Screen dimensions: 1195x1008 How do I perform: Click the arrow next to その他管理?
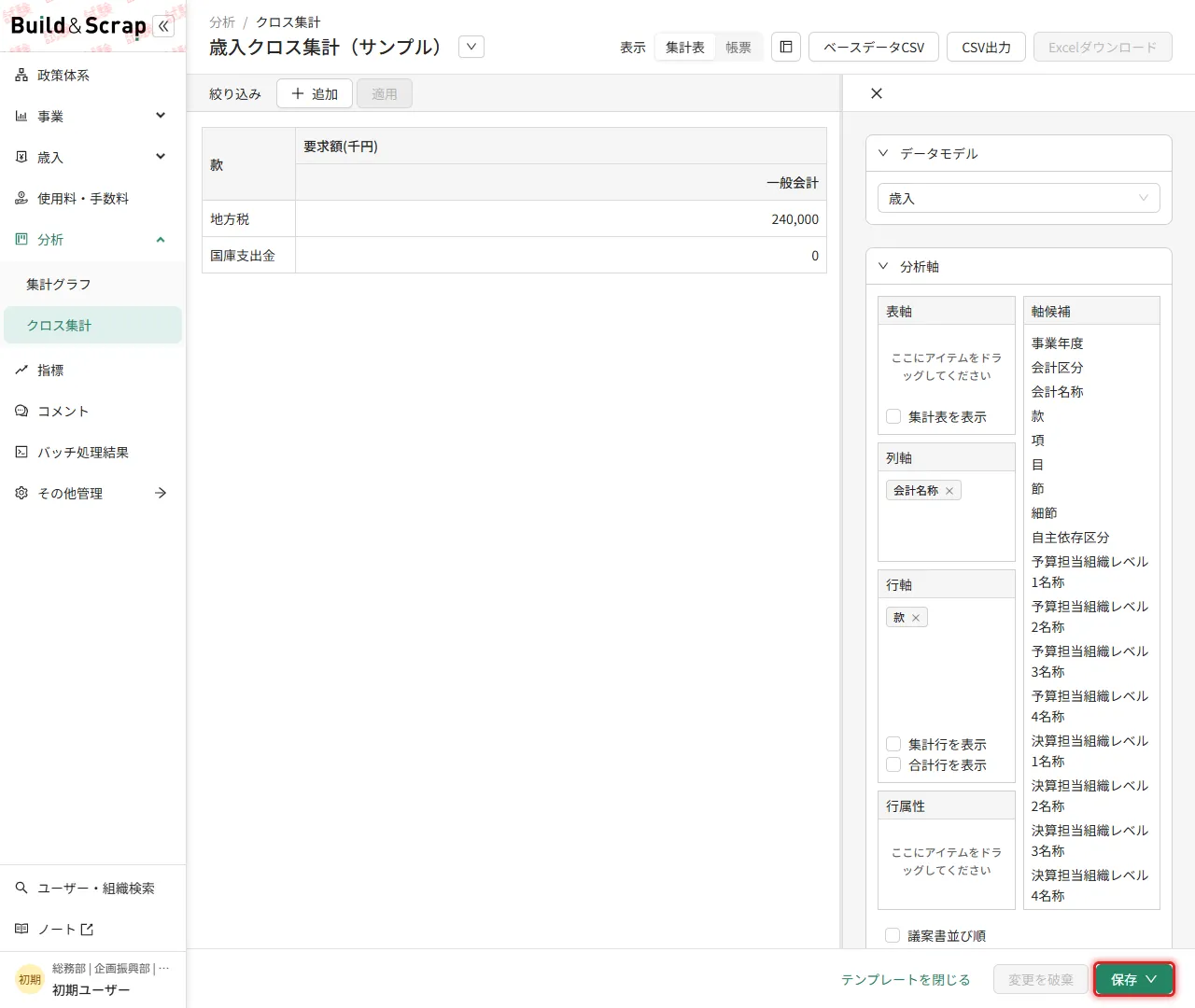click(161, 494)
